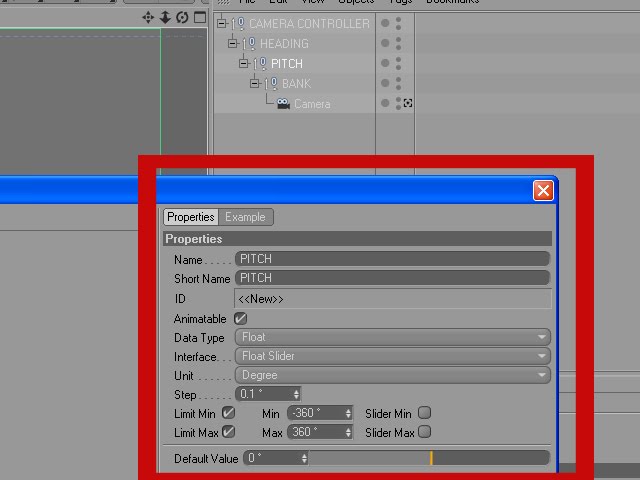Toggle visibility dots of BANK

pyautogui.click(x=398, y=83)
